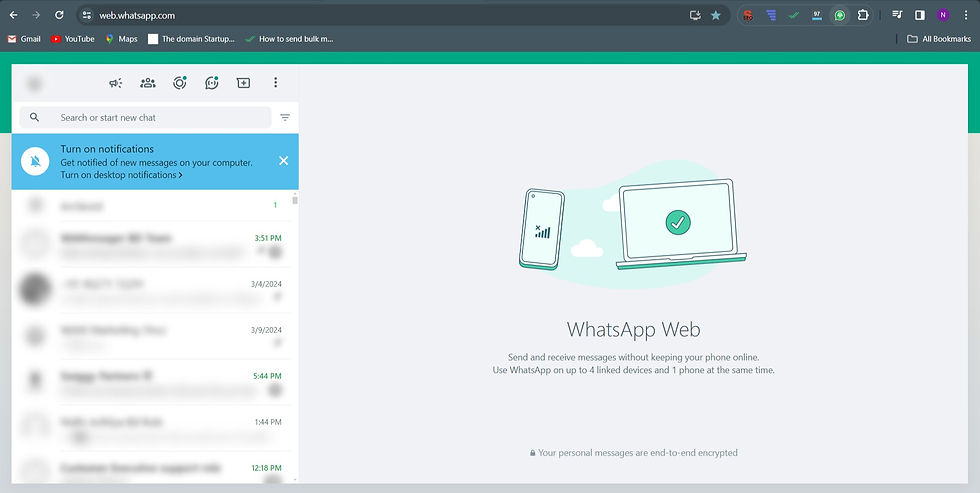Open the chat dated 3/4/2024
980x493 pixels.
[151, 290]
